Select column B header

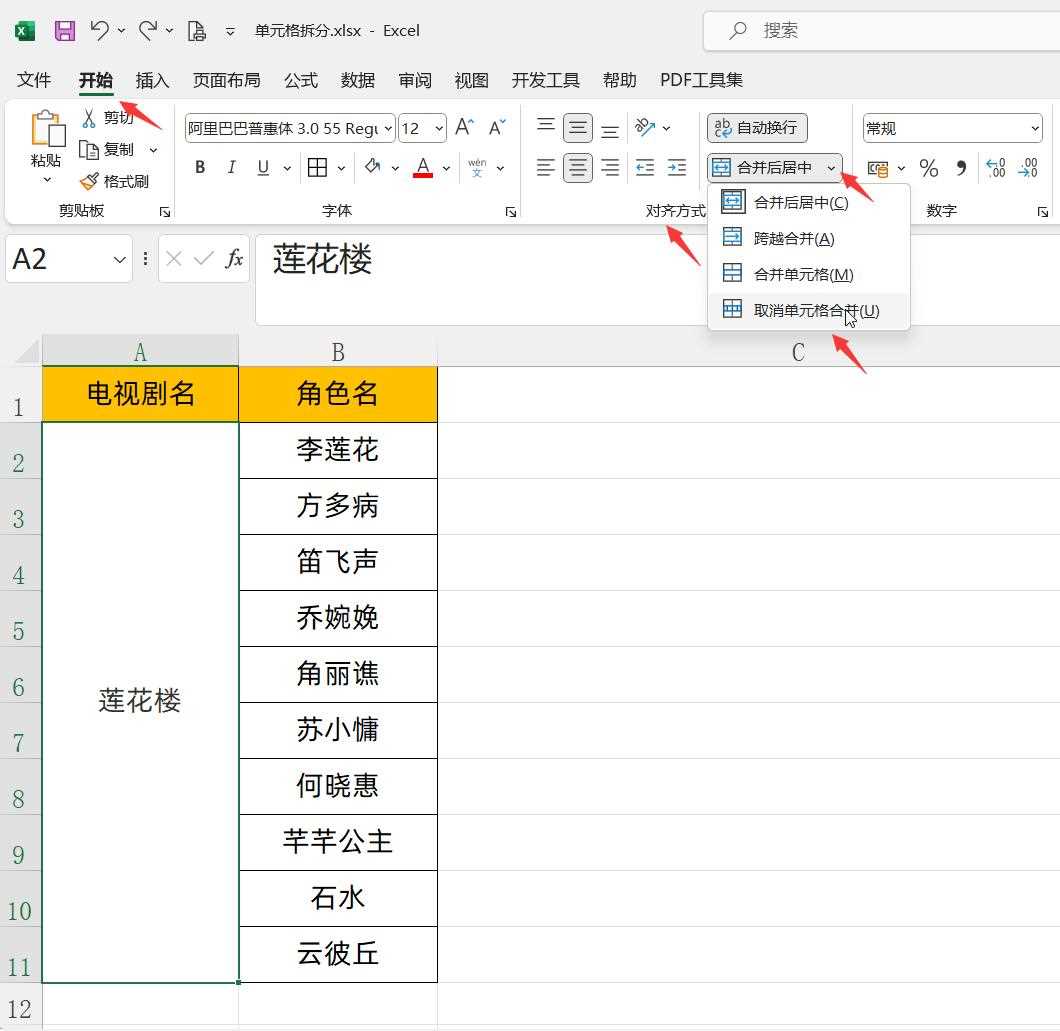pos(338,351)
